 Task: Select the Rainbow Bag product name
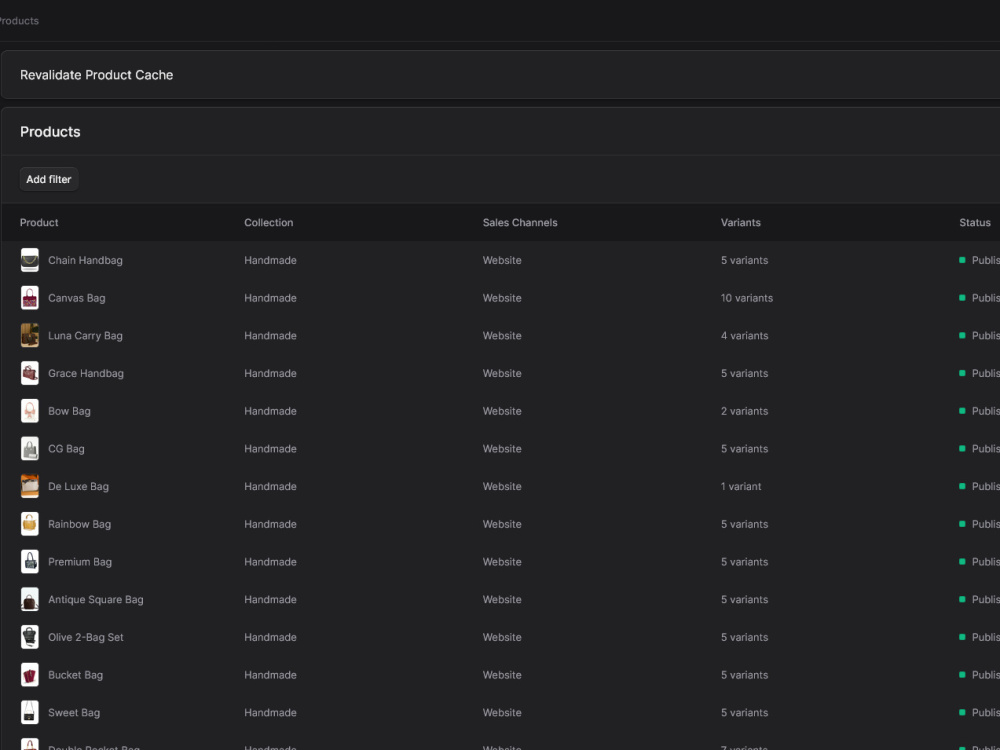click(80, 524)
